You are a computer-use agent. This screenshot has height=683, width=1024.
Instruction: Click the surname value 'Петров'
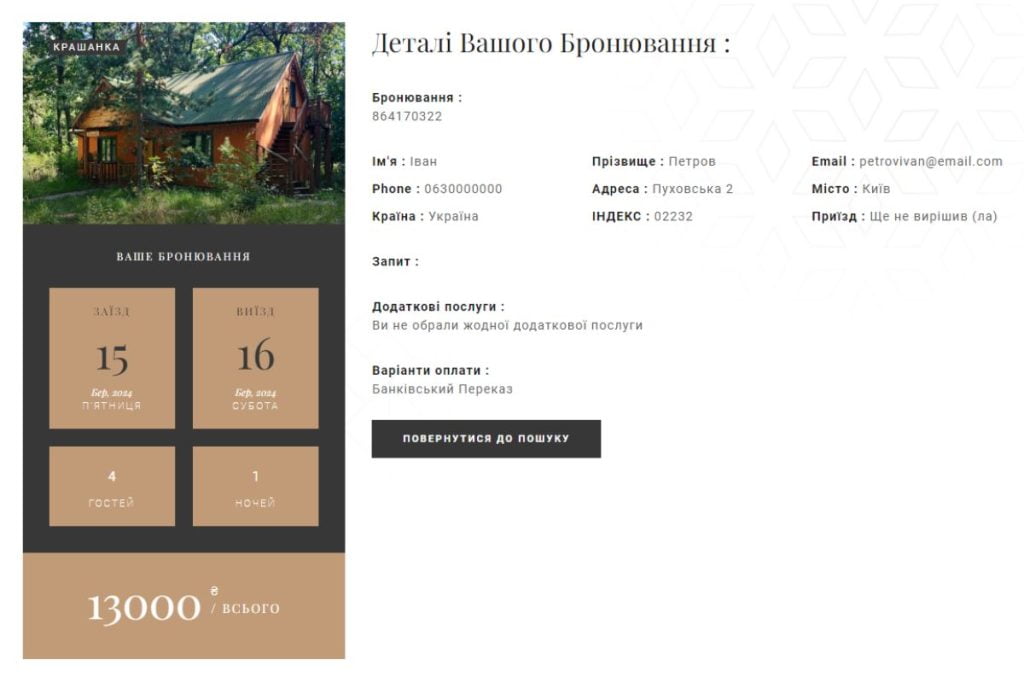click(692, 161)
